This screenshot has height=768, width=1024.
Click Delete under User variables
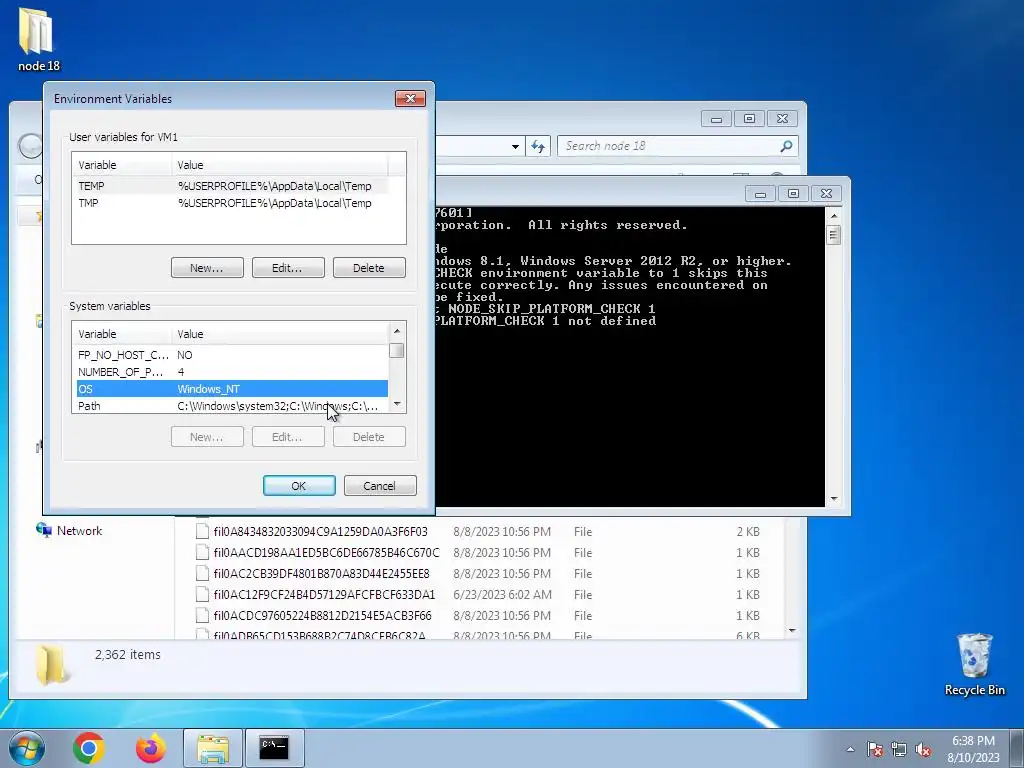[x=369, y=268]
